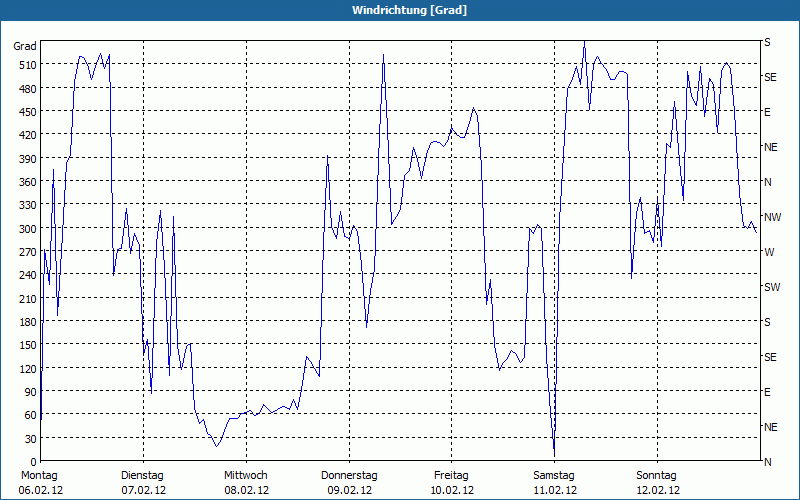
Task: Select the "Dienstag" day label
Action: click(x=142, y=476)
